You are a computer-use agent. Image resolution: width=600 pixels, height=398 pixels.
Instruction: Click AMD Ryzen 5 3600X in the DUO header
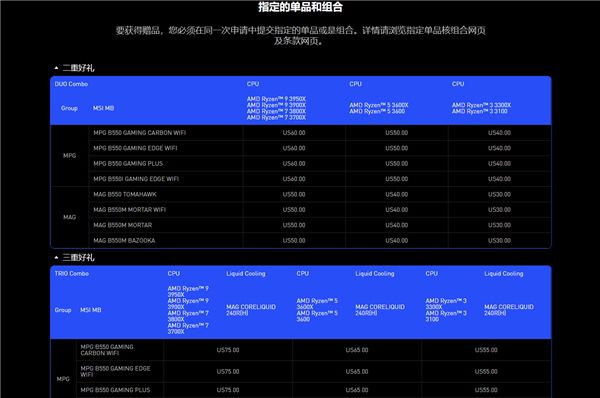click(379, 105)
